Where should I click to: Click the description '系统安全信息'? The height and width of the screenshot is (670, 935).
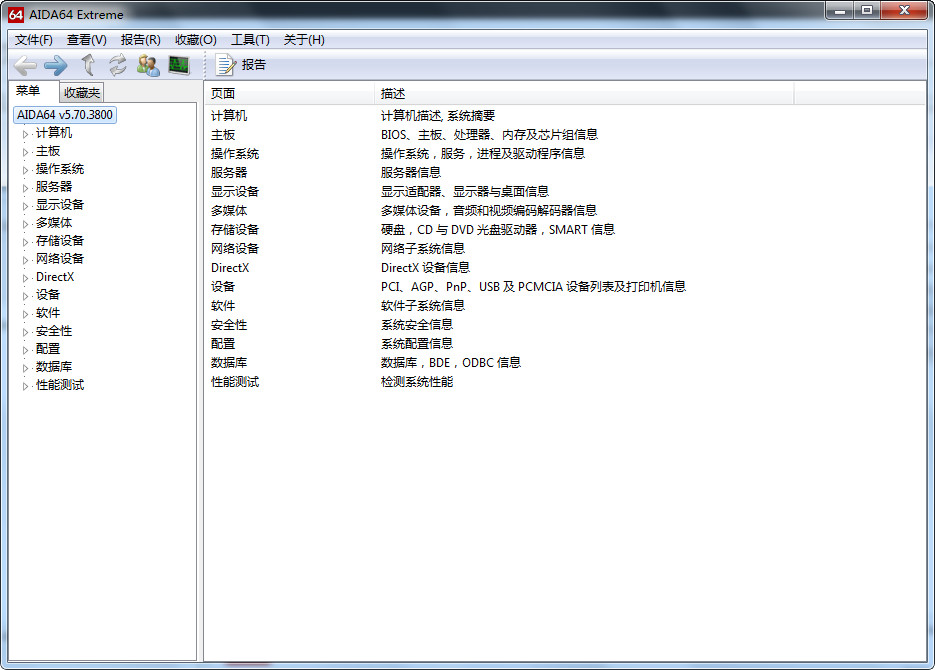click(x=417, y=325)
